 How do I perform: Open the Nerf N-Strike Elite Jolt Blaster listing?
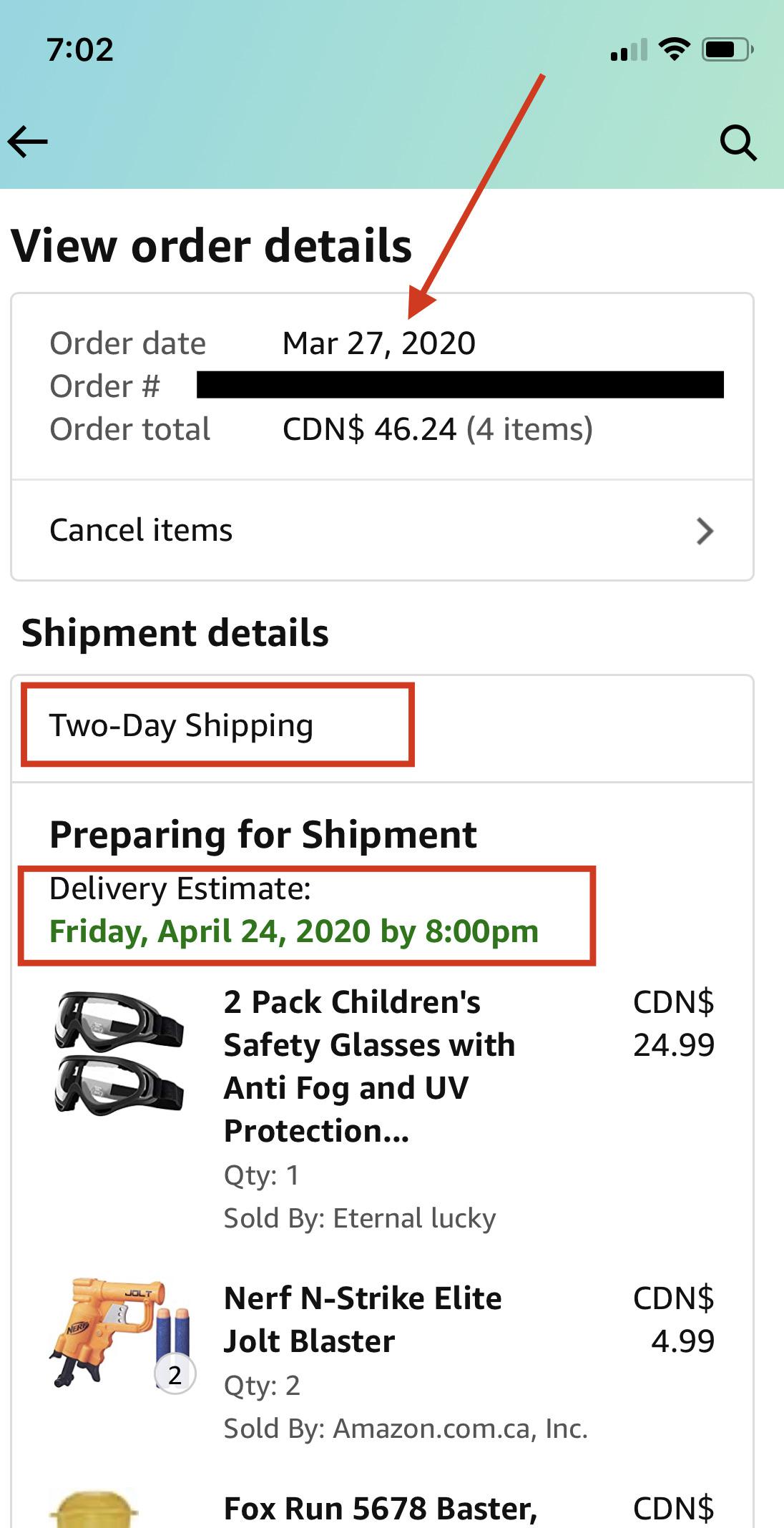[x=362, y=1320]
